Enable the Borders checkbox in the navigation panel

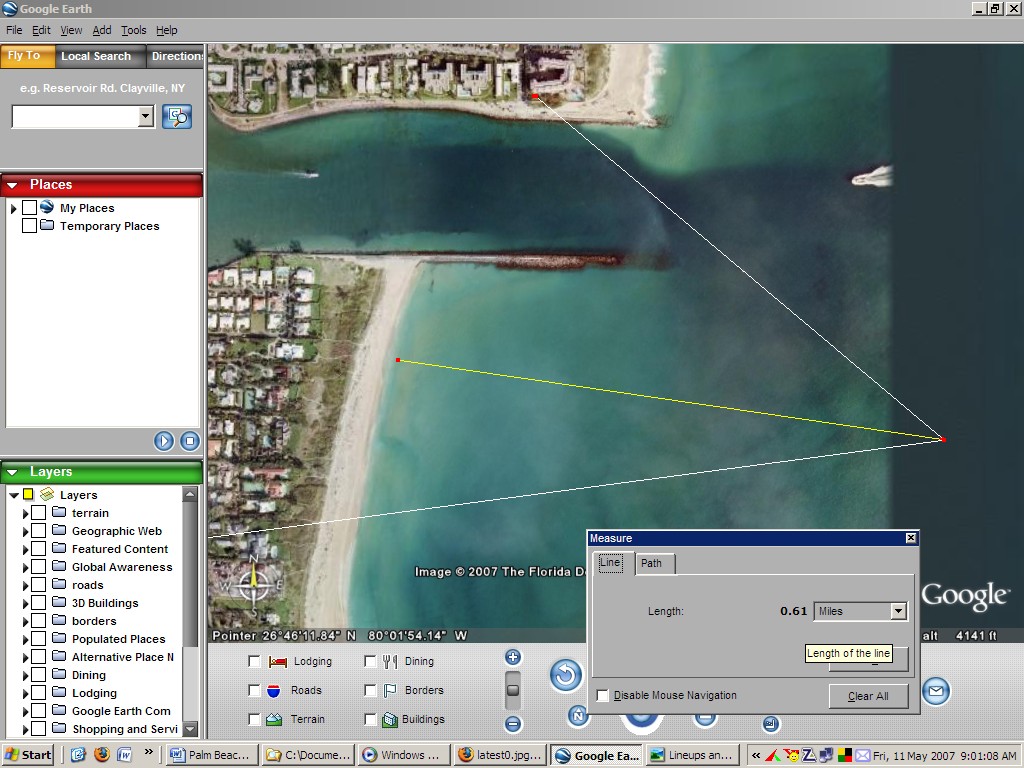[370, 690]
